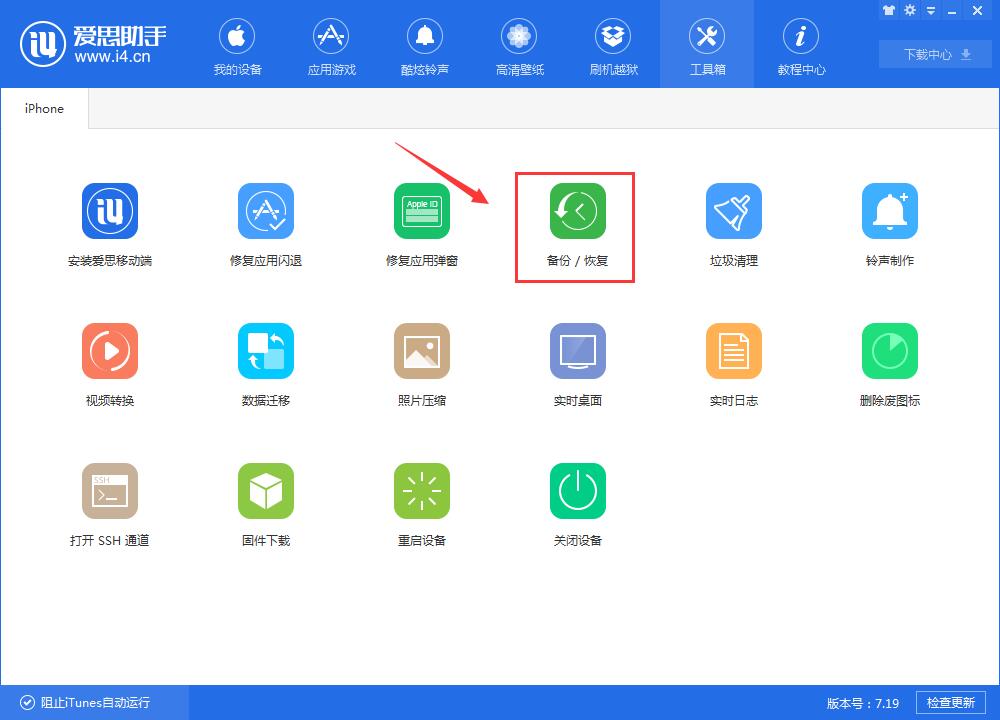Click Shut Down Device (关闭设备)

click(578, 502)
